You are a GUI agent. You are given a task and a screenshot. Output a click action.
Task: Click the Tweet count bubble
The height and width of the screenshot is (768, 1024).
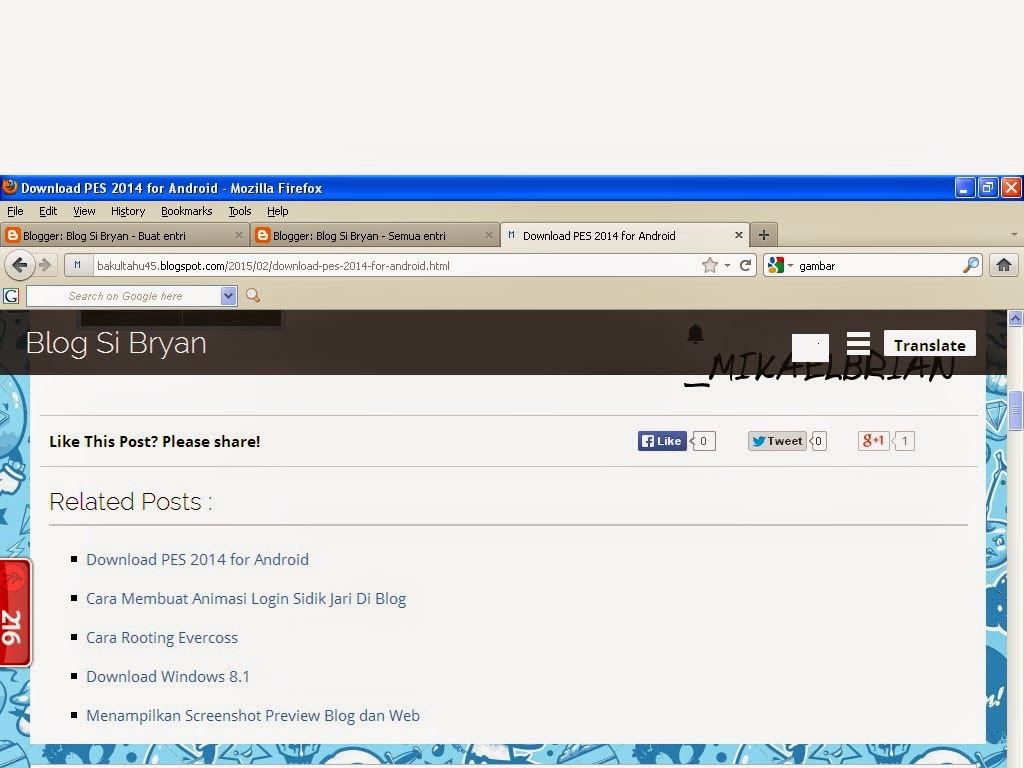point(818,441)
